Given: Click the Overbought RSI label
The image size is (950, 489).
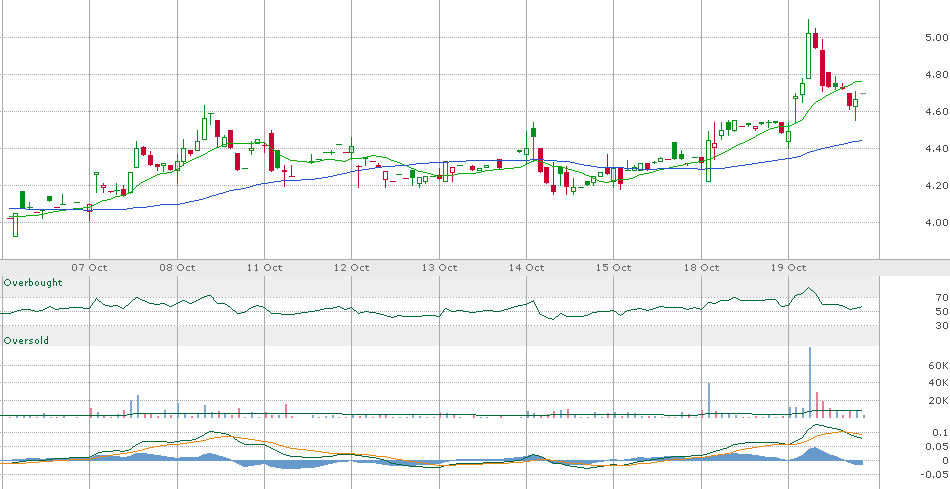Looking at the screenshot, I should tap(33, 282).
